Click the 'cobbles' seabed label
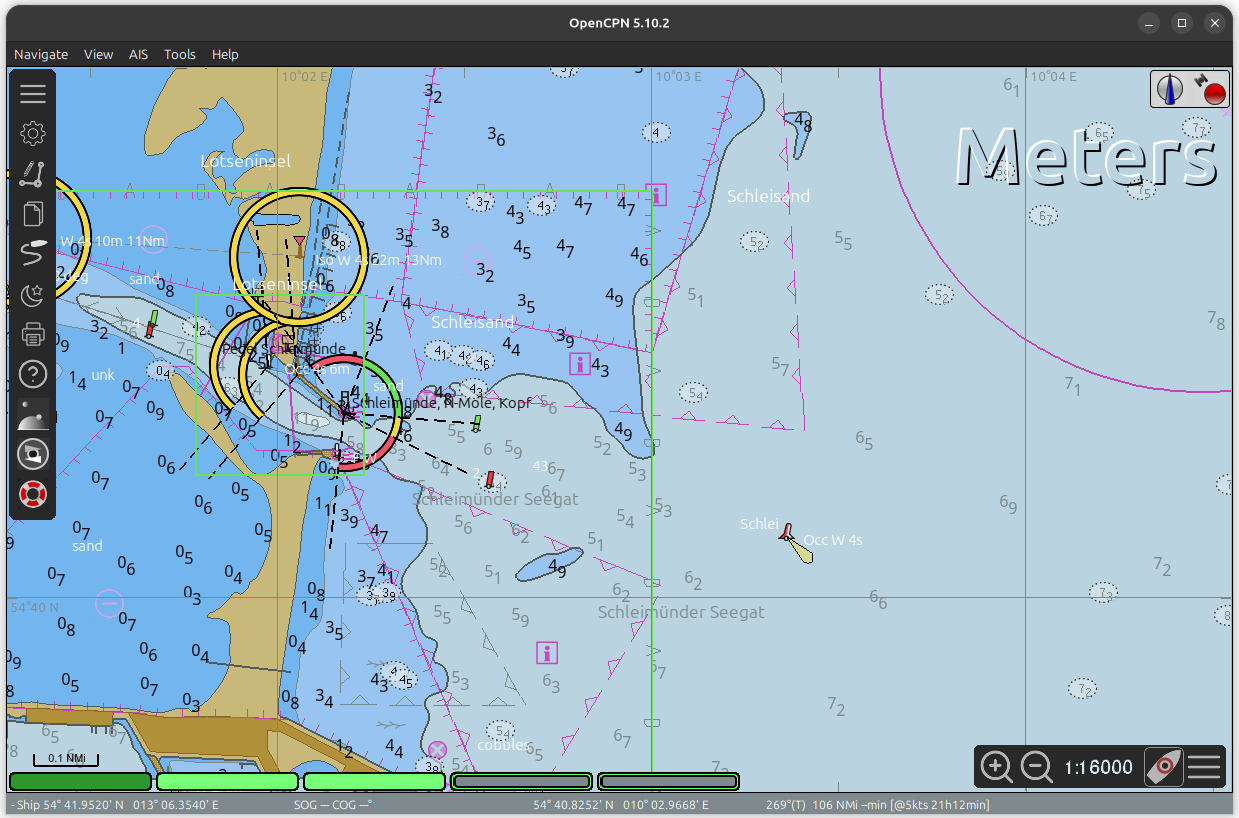 [503, 745]
